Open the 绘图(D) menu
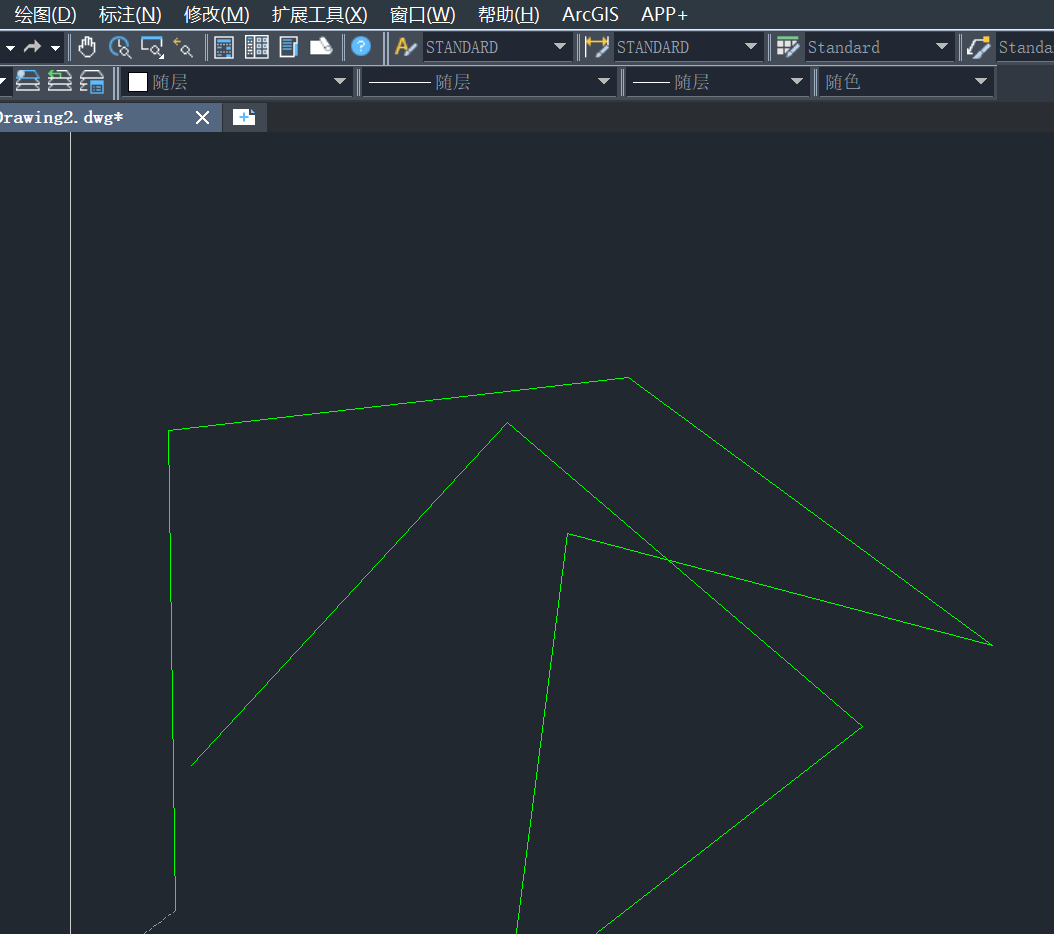1054x934 pixels. [x=45, y=14]
